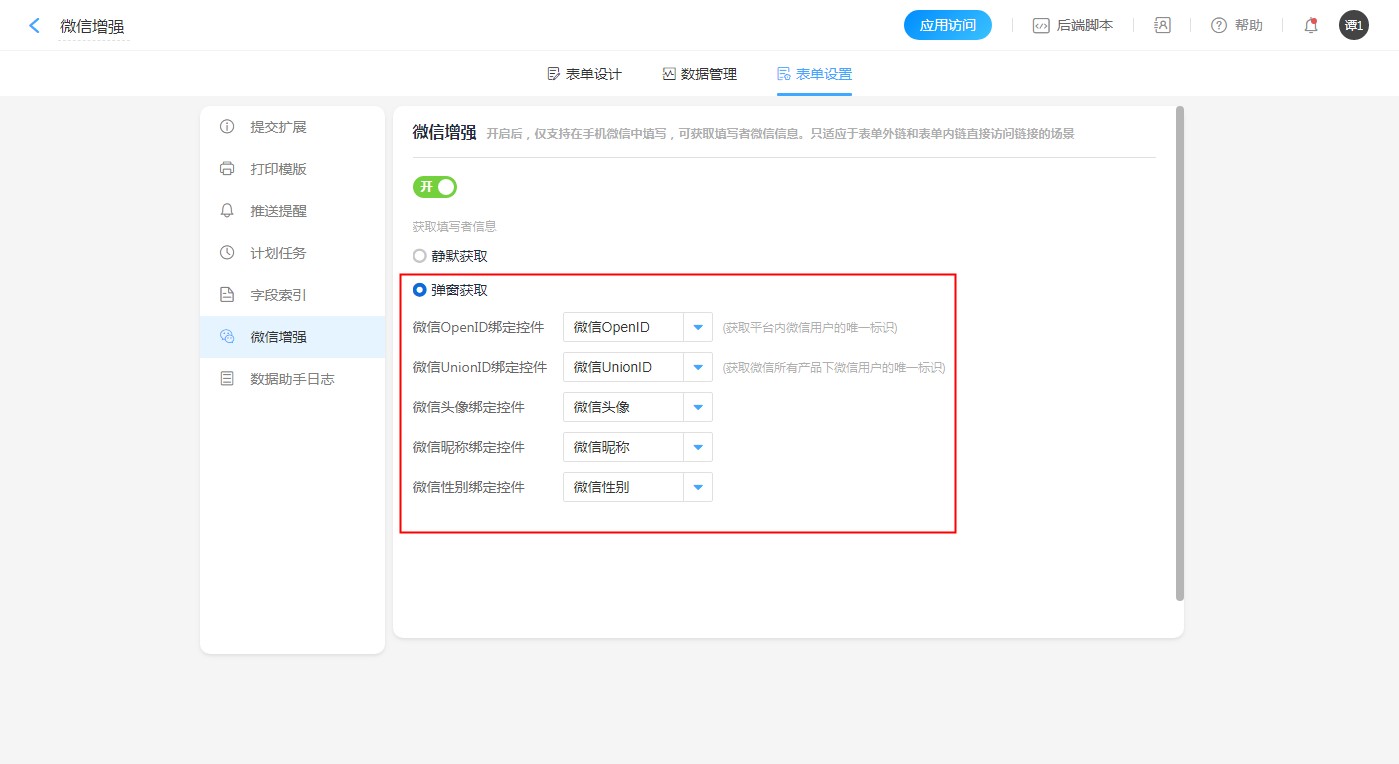Expand the 微信OpenID binding dropdown

click(697, 327)
